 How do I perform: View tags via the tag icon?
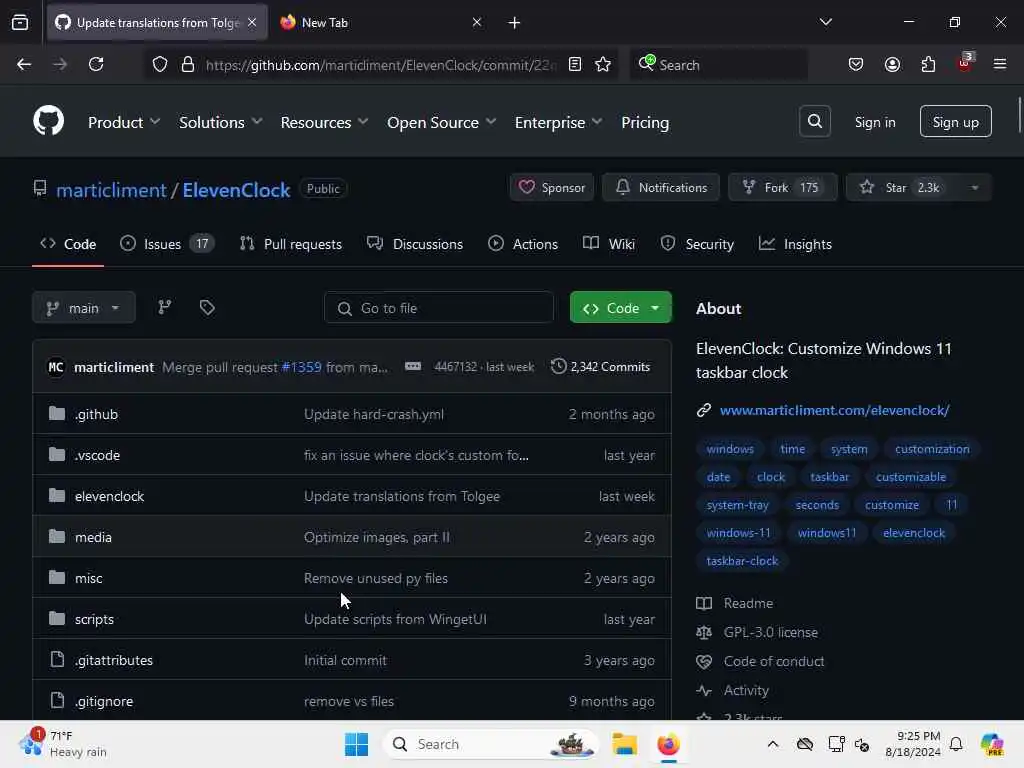coord(207,307)
